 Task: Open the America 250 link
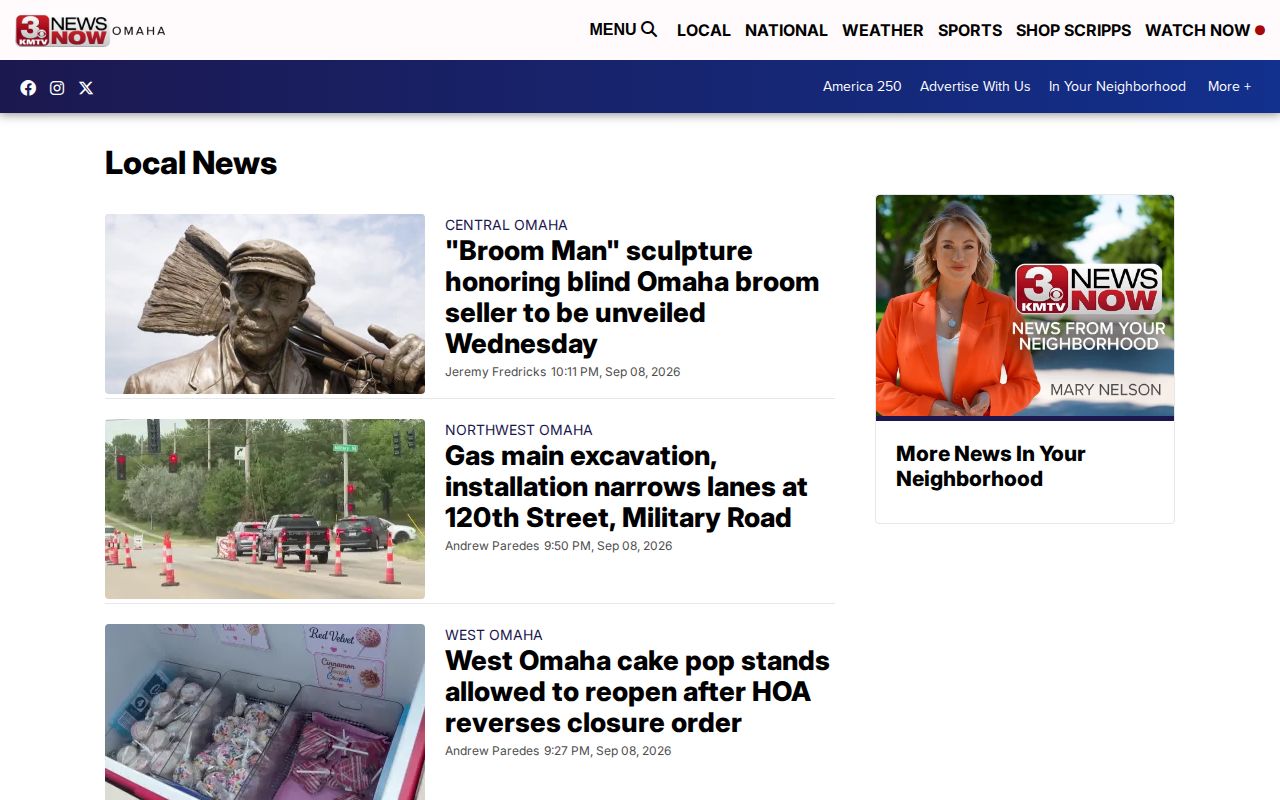point(862,86)
